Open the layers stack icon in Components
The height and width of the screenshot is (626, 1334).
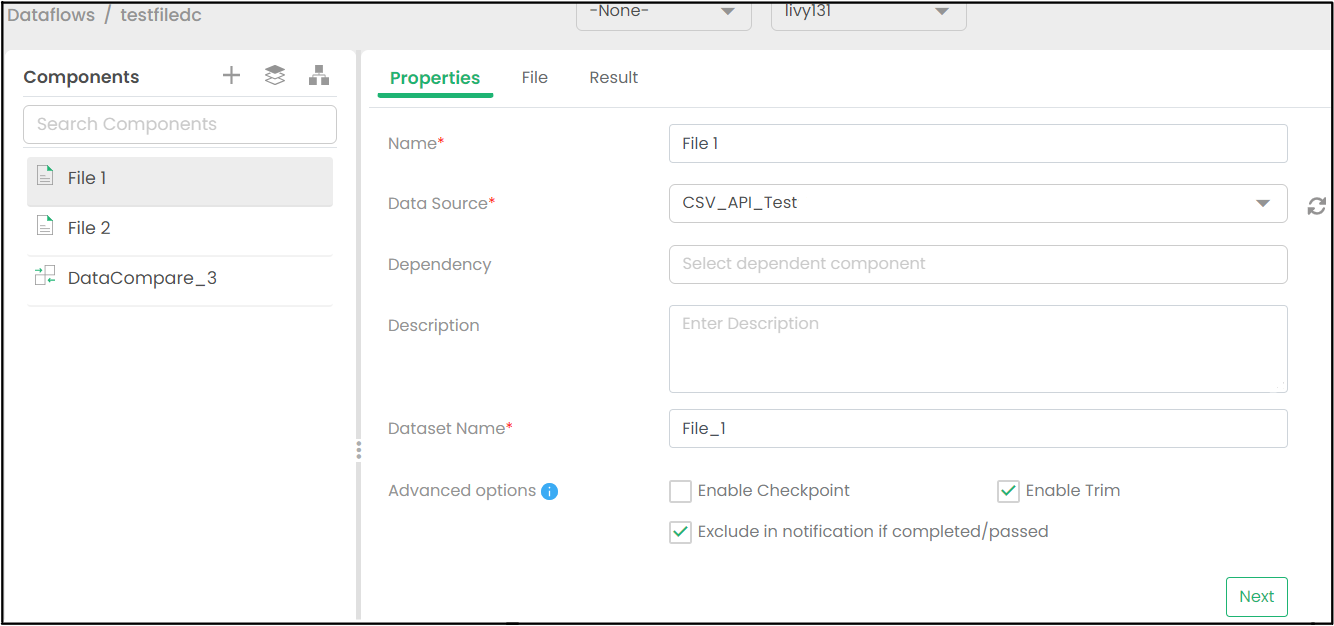tap(275, 75)
